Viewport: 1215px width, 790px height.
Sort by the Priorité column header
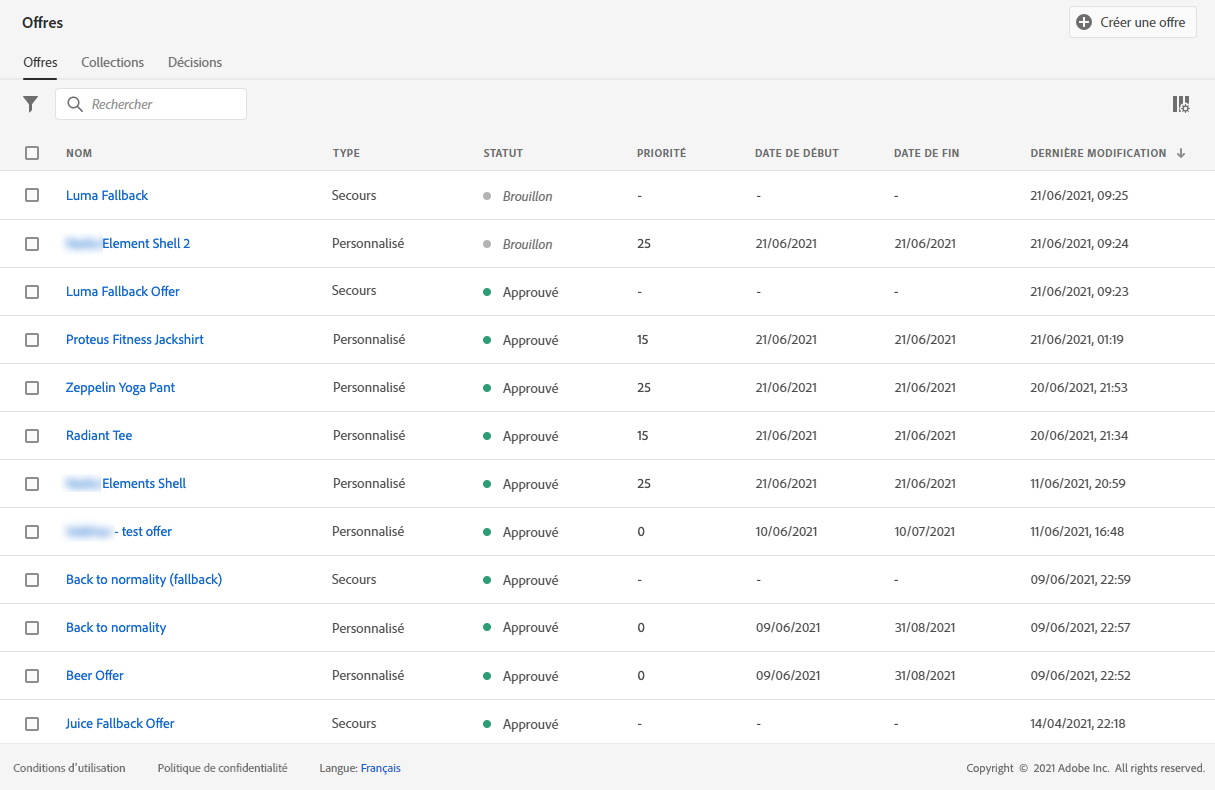[661, 153]
